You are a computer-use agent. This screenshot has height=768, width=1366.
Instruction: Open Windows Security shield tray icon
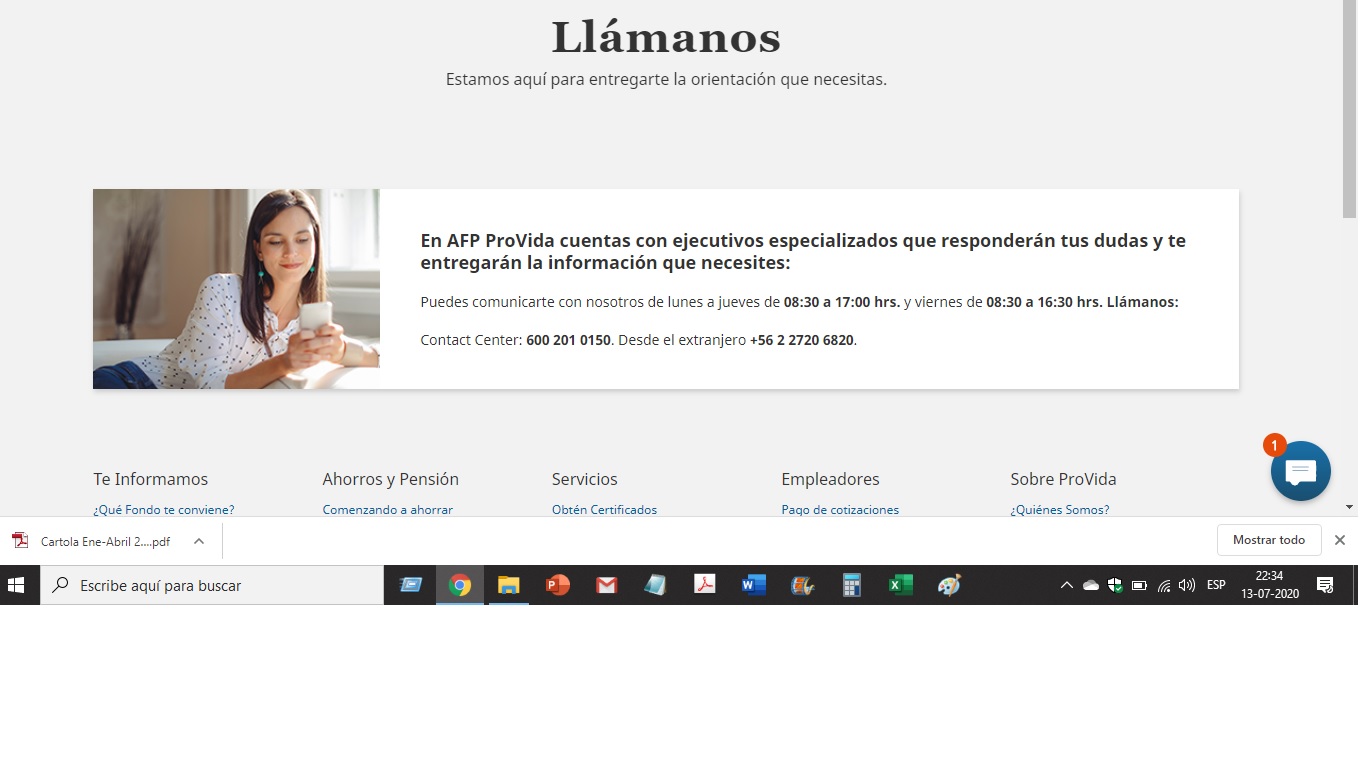[x=1115, y=585]
